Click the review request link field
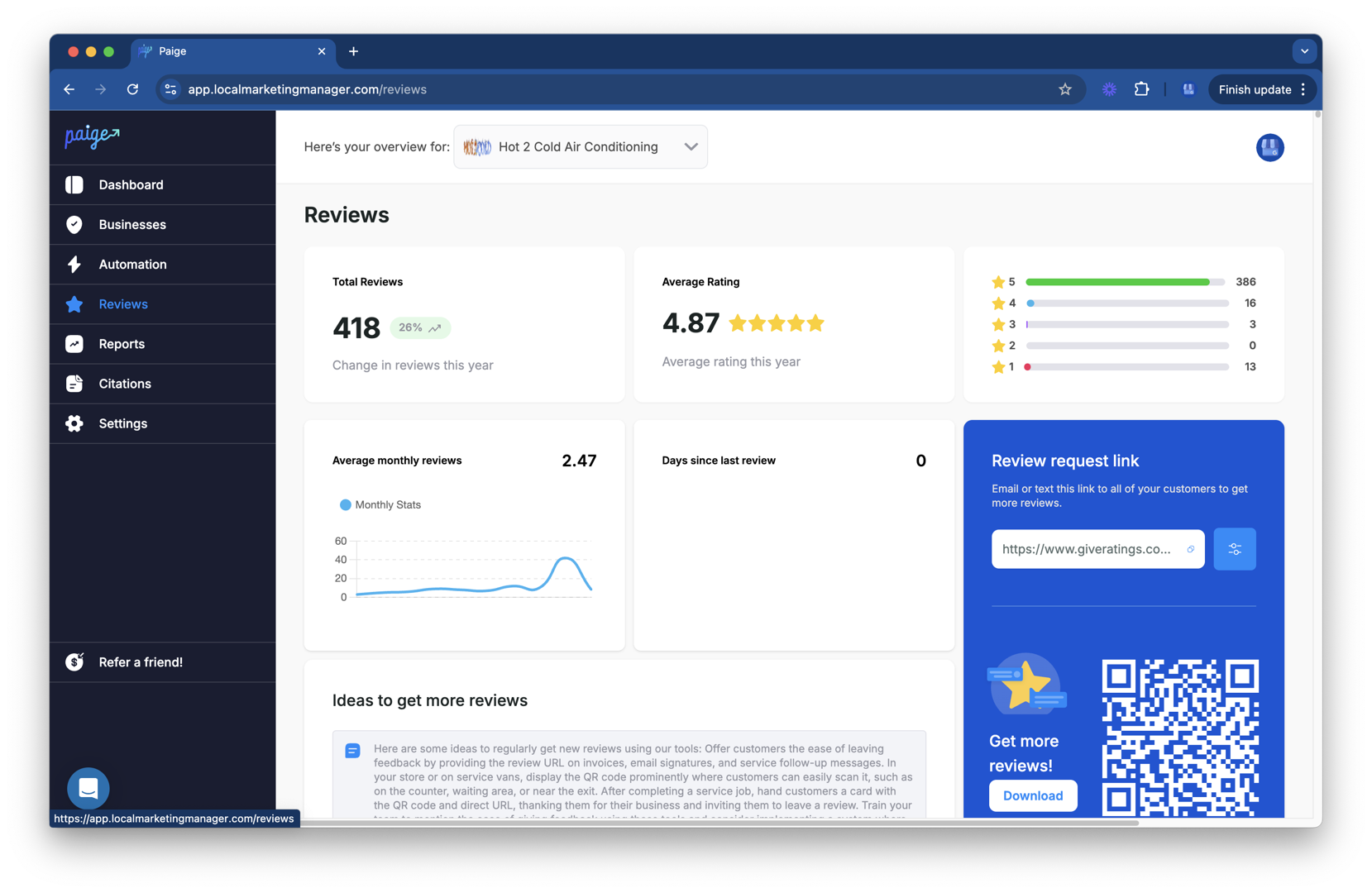The width and height of the screenshot is (1372, 893). pyautogui.click(x=1085, y=548)
